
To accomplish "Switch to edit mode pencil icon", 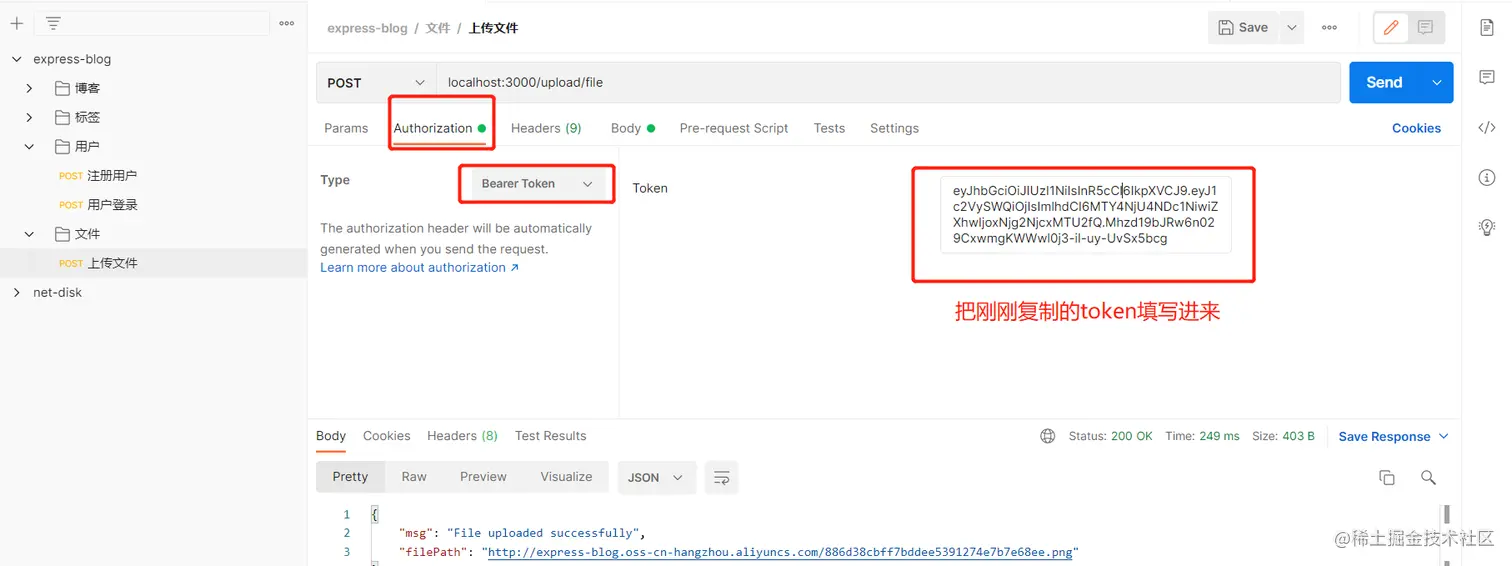I will tap(1390, 28).
